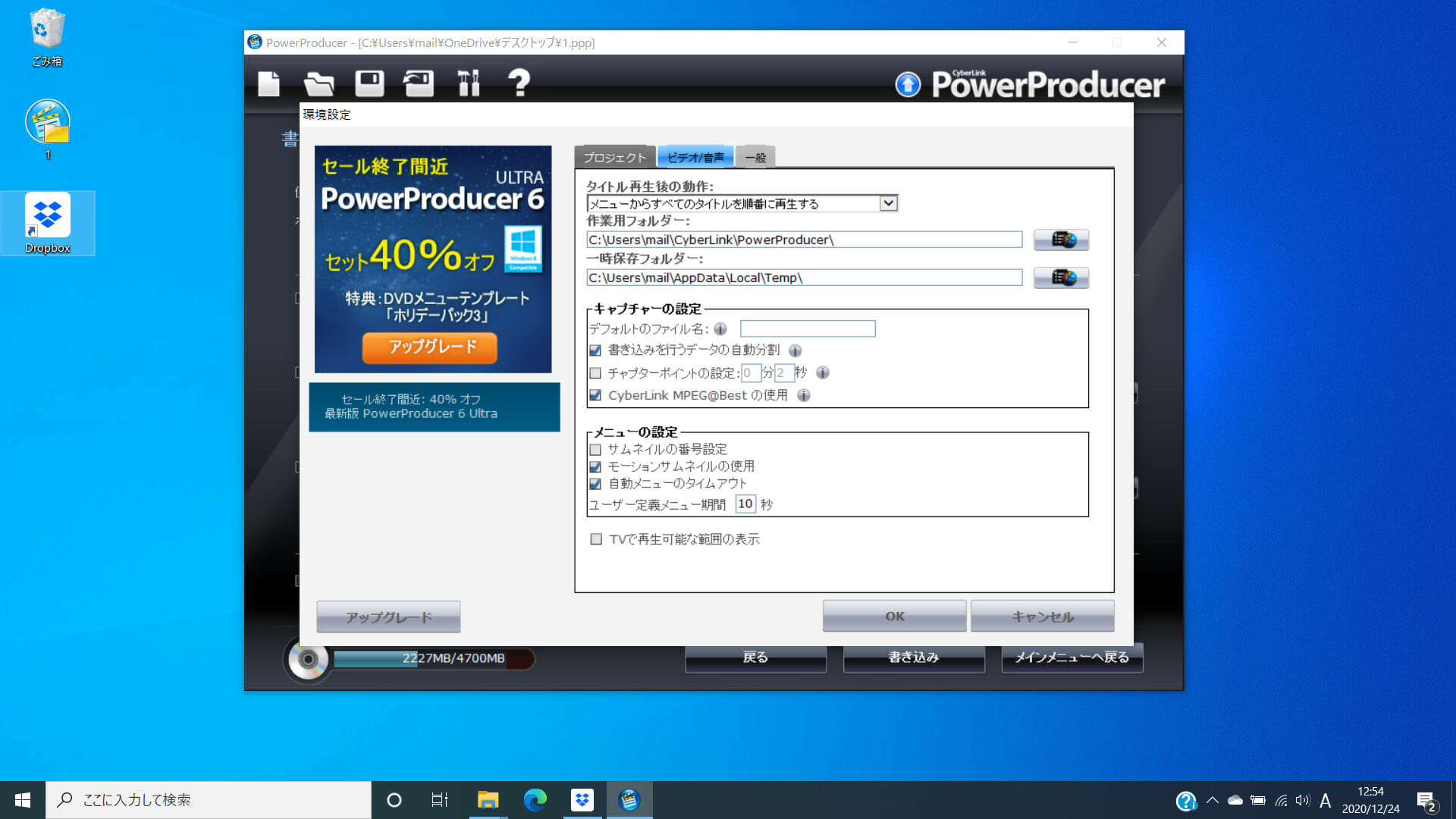
Task: Launch Microsoft Edge from taskbar
Action: pos(535,800)
